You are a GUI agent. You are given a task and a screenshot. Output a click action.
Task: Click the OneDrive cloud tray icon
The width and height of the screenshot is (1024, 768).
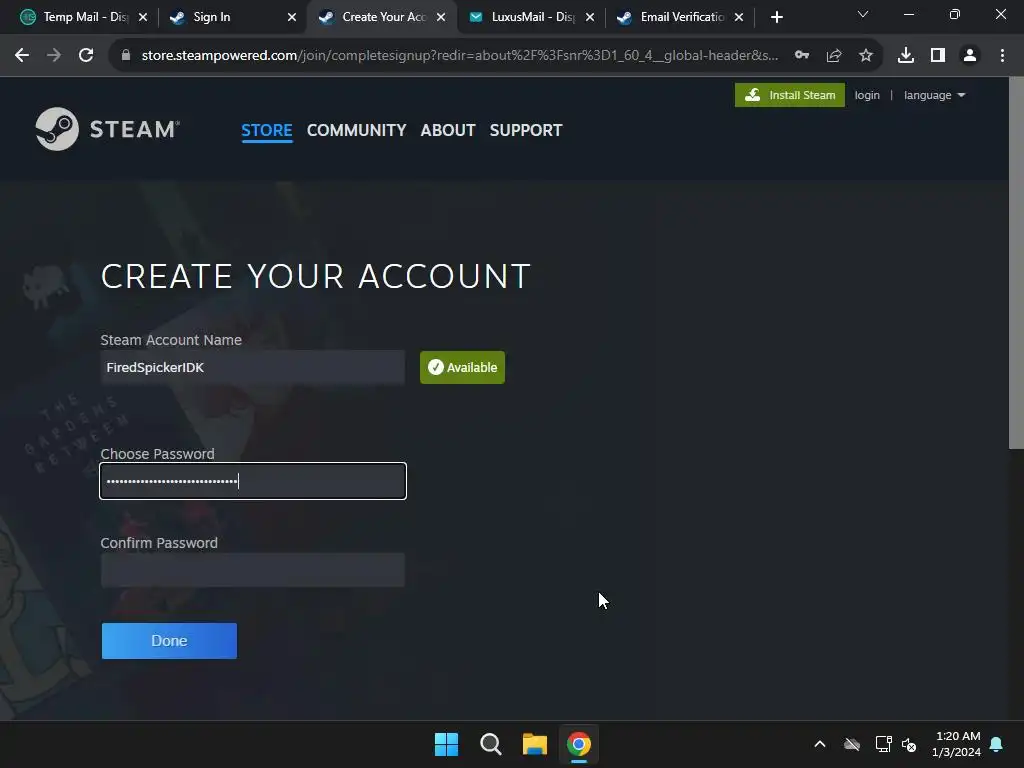pyautogui.click(x=852, y=744)
